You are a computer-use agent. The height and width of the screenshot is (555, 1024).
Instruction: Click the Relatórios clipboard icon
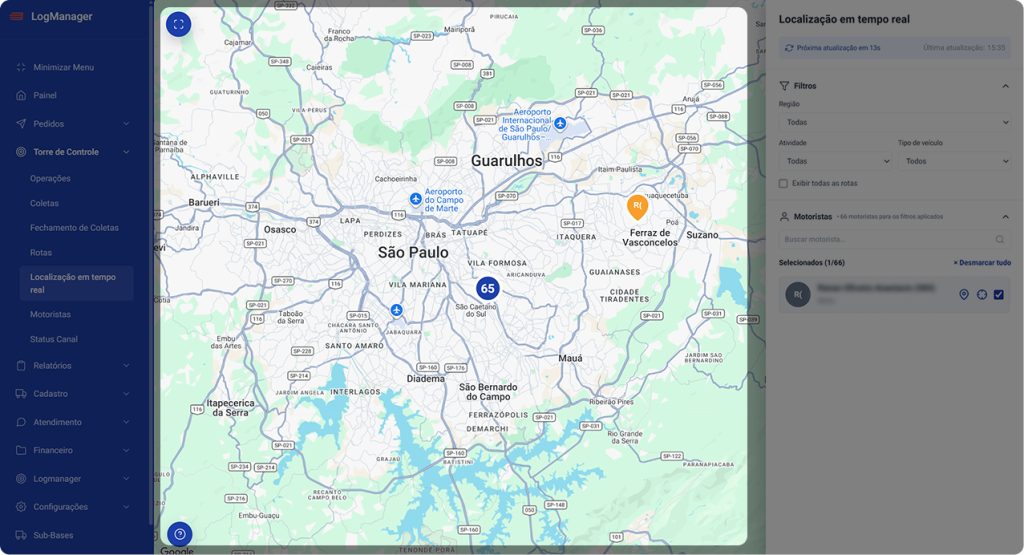21,366
